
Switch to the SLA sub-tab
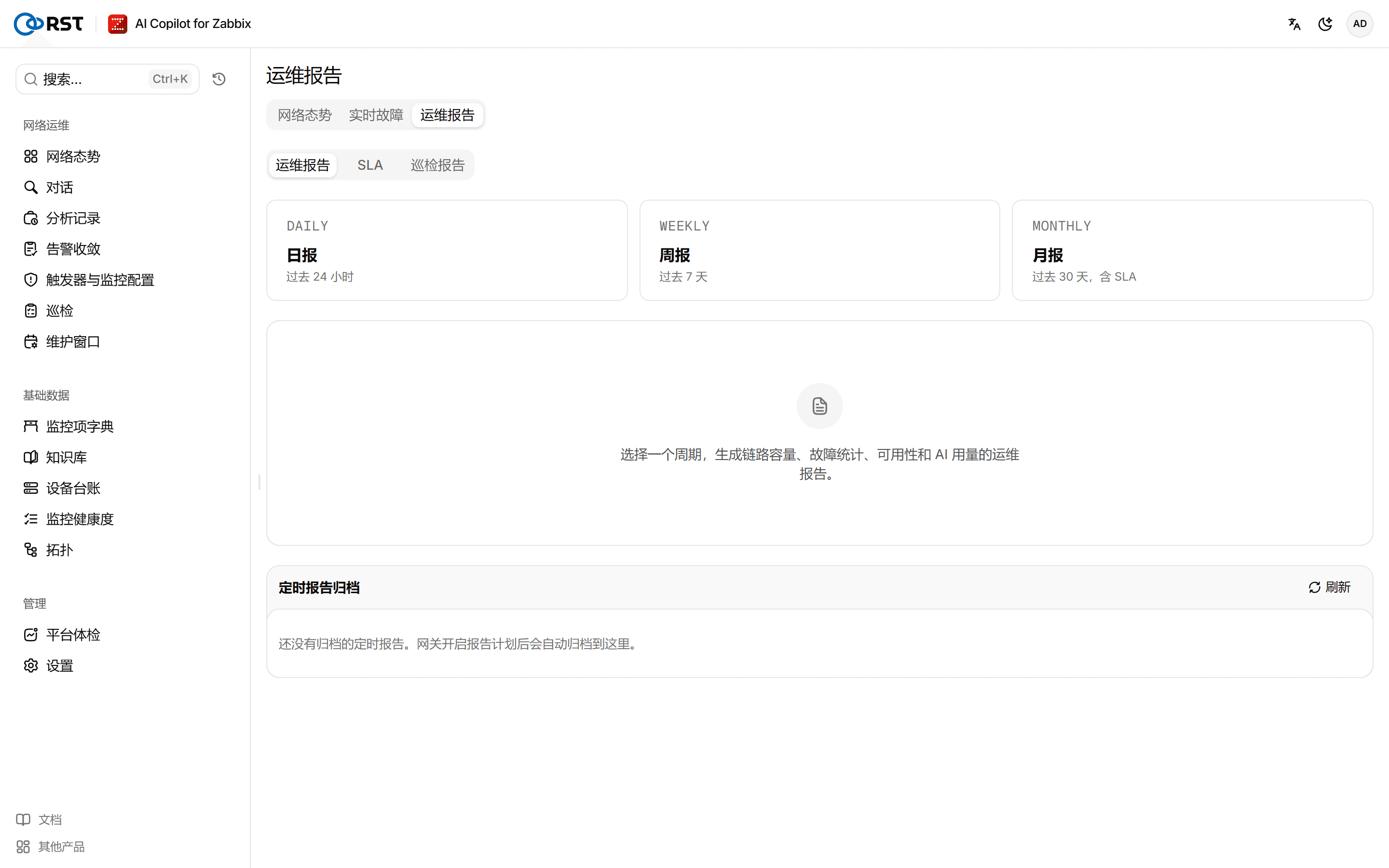point(370,165)
